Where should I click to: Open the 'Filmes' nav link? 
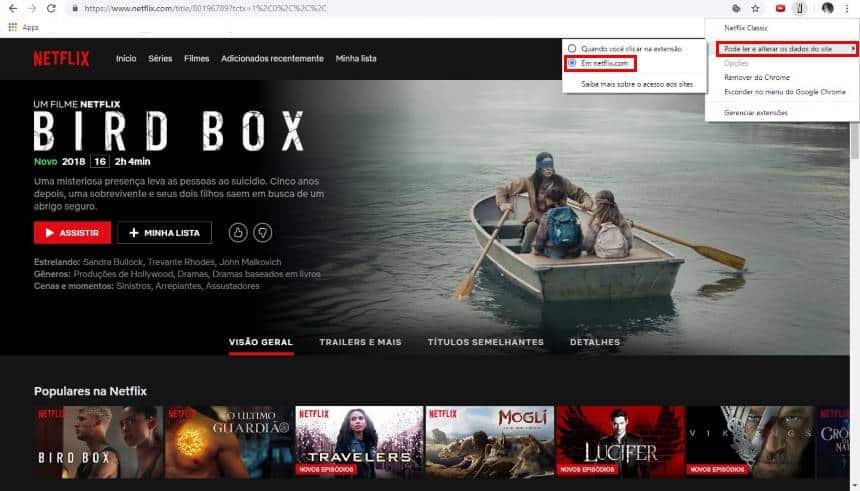click(x=196, y=59)
